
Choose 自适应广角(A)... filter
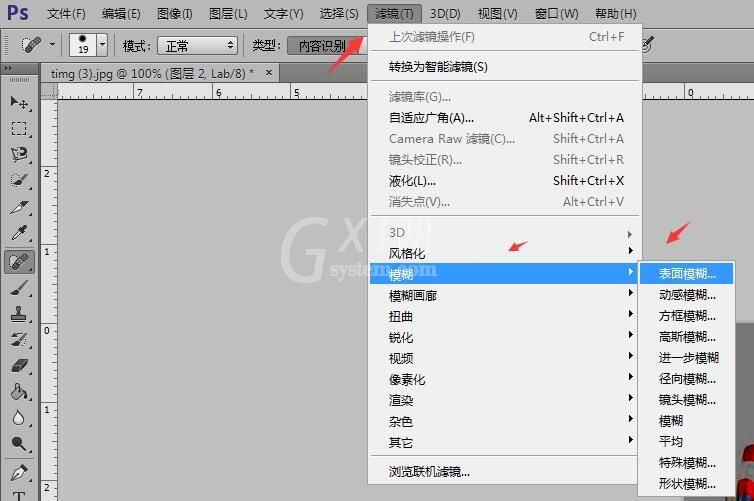(x=505, y=118)
